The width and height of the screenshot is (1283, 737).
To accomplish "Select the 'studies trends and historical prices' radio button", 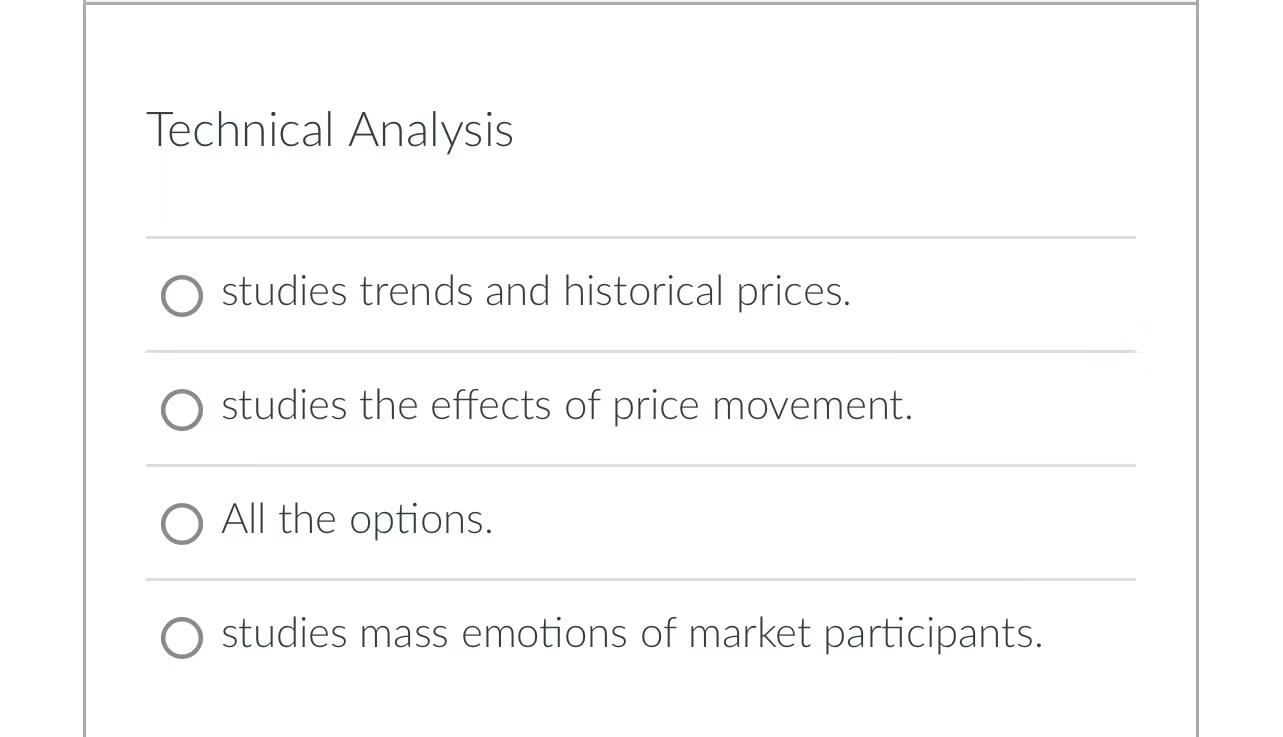I will coord(181,296).
